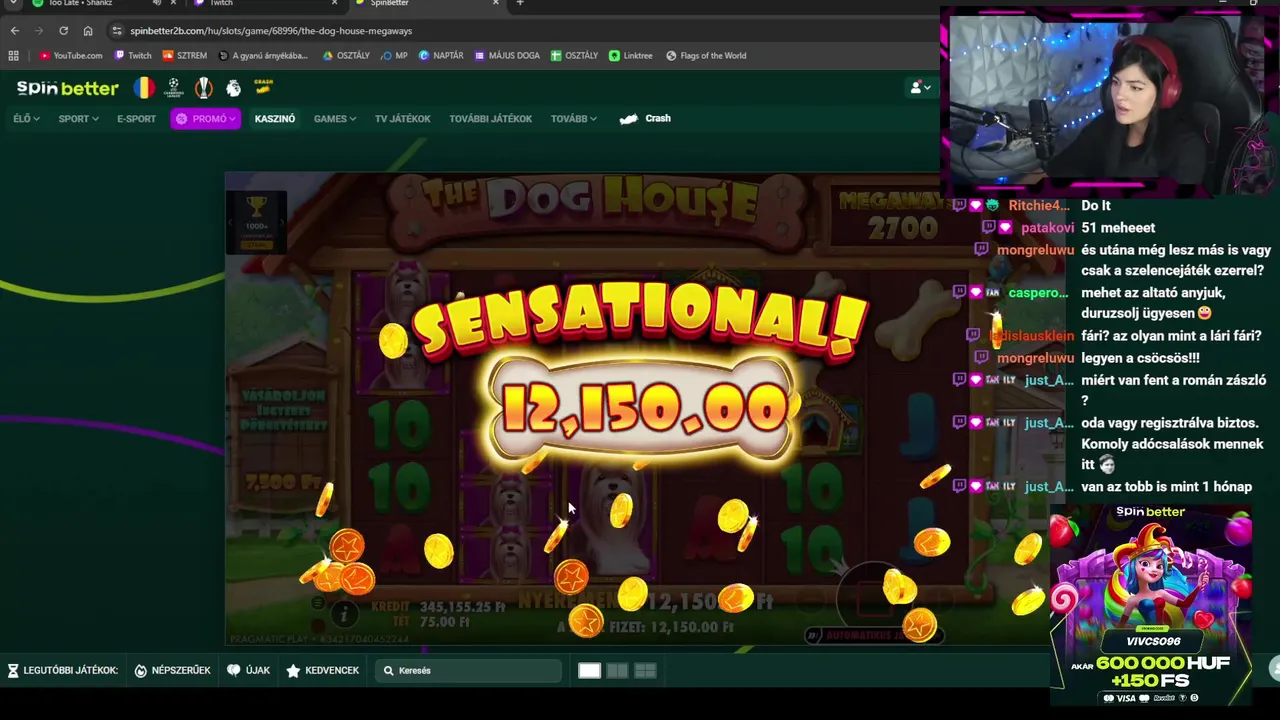Click the address bar URL
1280x720 pixels.
(x=271, y=31)
